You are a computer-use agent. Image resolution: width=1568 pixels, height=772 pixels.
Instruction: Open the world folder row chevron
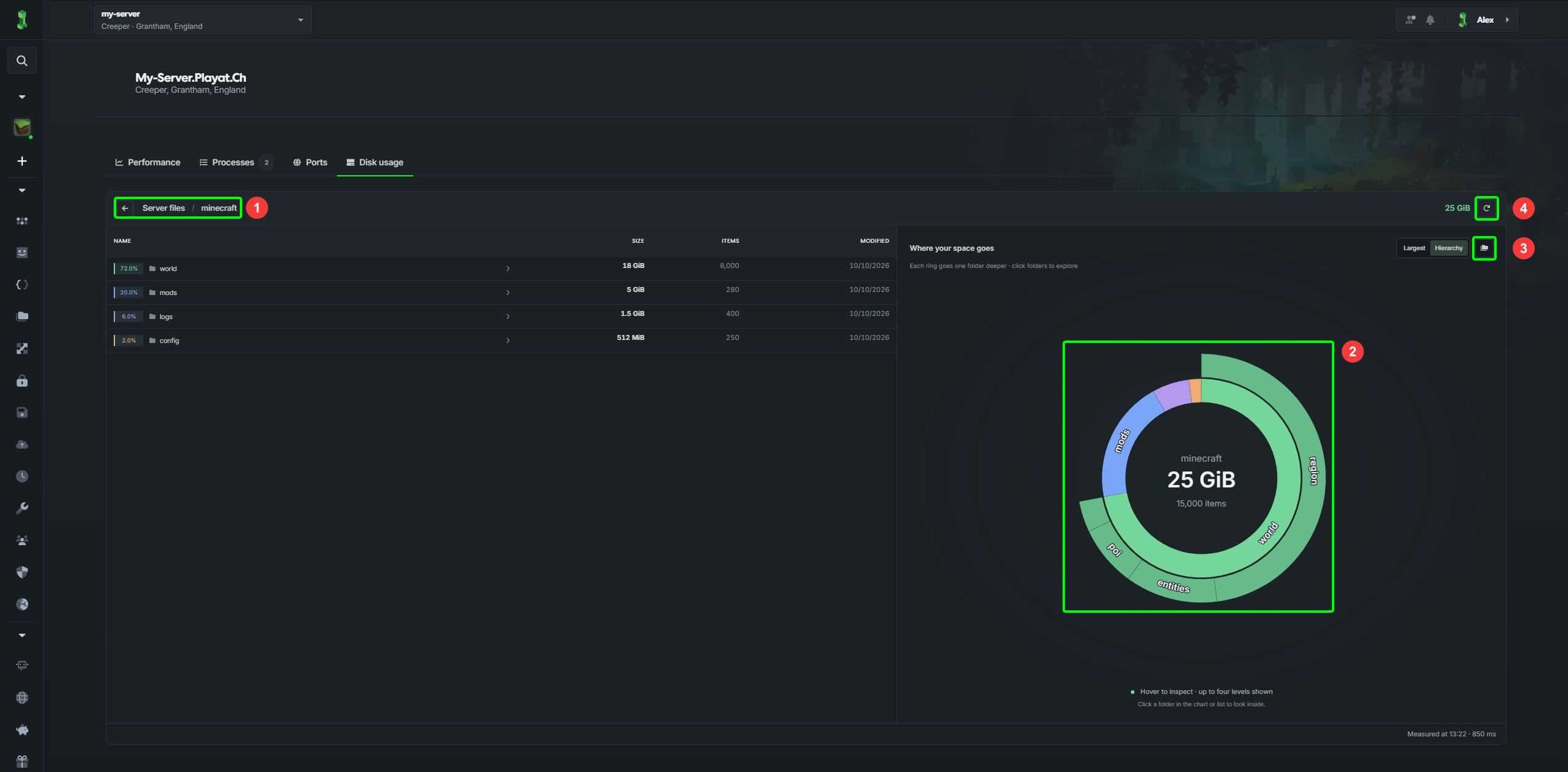click(508, 269)
